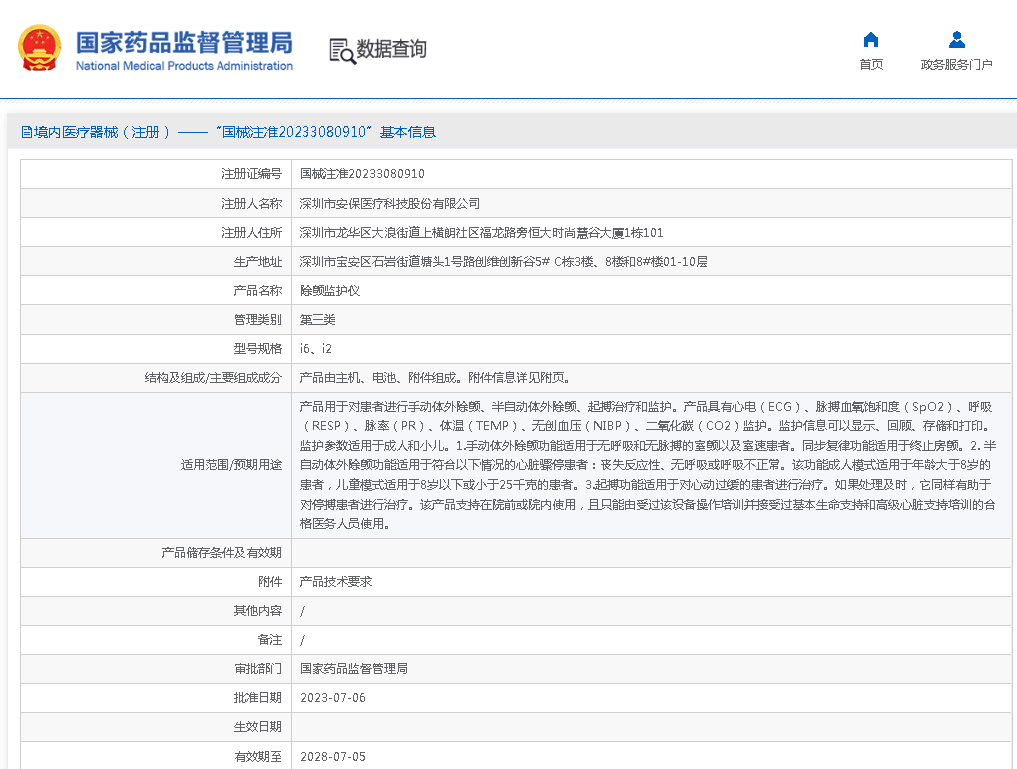Click the 首页 house icon
Screen dimensions: 1017x769
(871, 40)
